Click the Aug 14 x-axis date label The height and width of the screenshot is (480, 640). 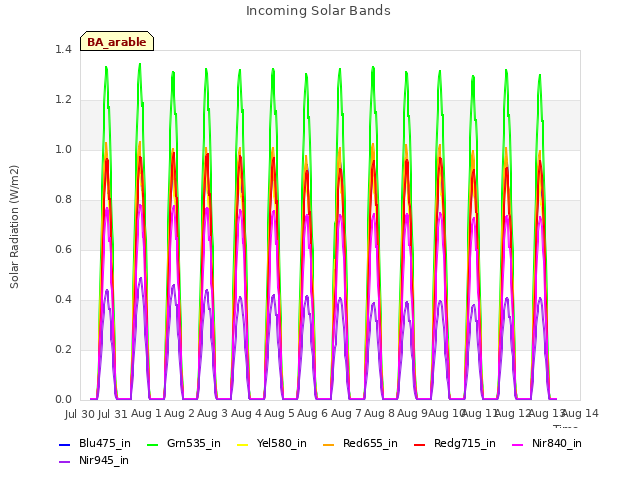click(x=580, y=413)
